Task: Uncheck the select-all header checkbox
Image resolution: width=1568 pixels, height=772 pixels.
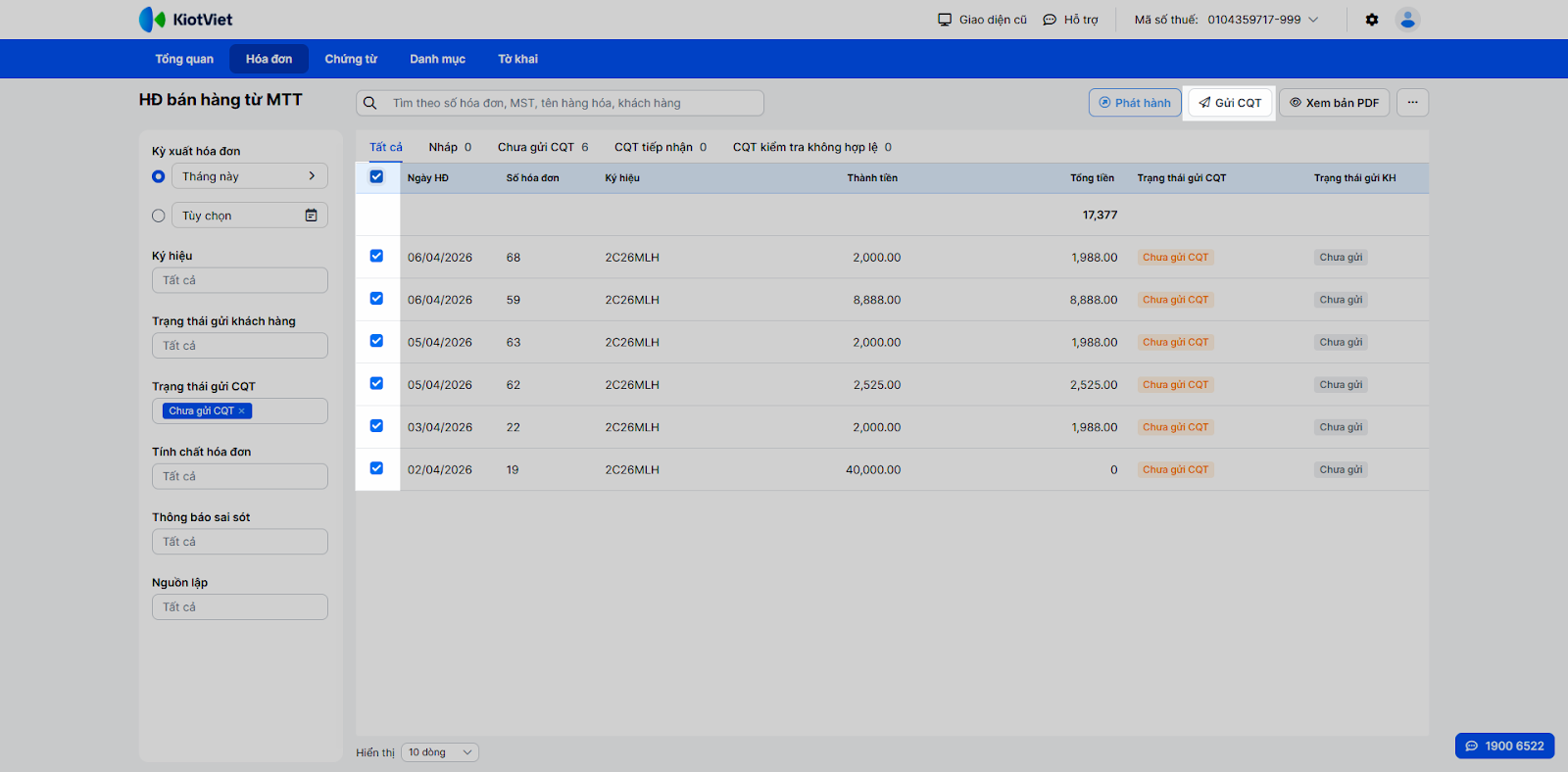Action: (376, 177)
